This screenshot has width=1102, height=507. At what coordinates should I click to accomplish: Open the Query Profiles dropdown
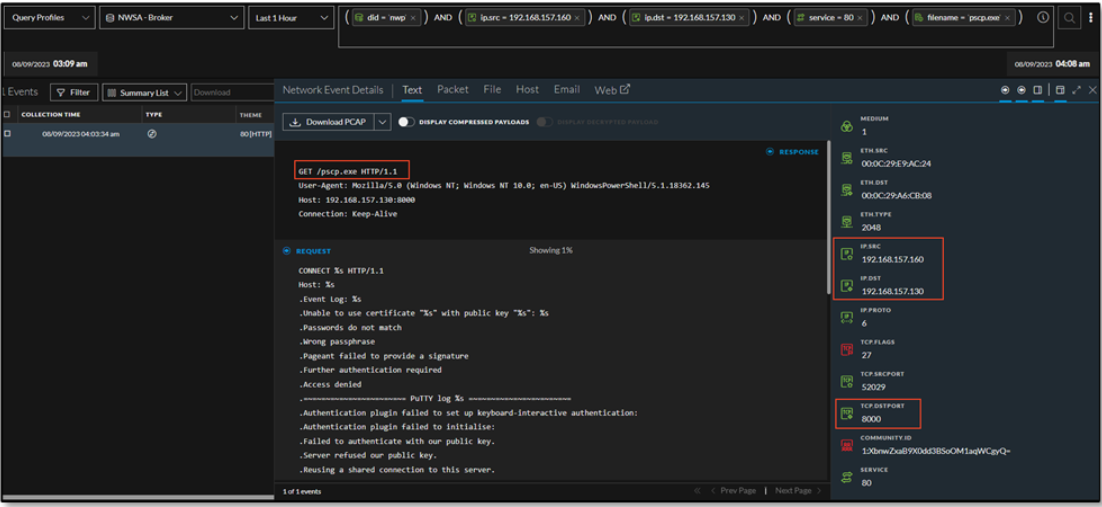49,18
